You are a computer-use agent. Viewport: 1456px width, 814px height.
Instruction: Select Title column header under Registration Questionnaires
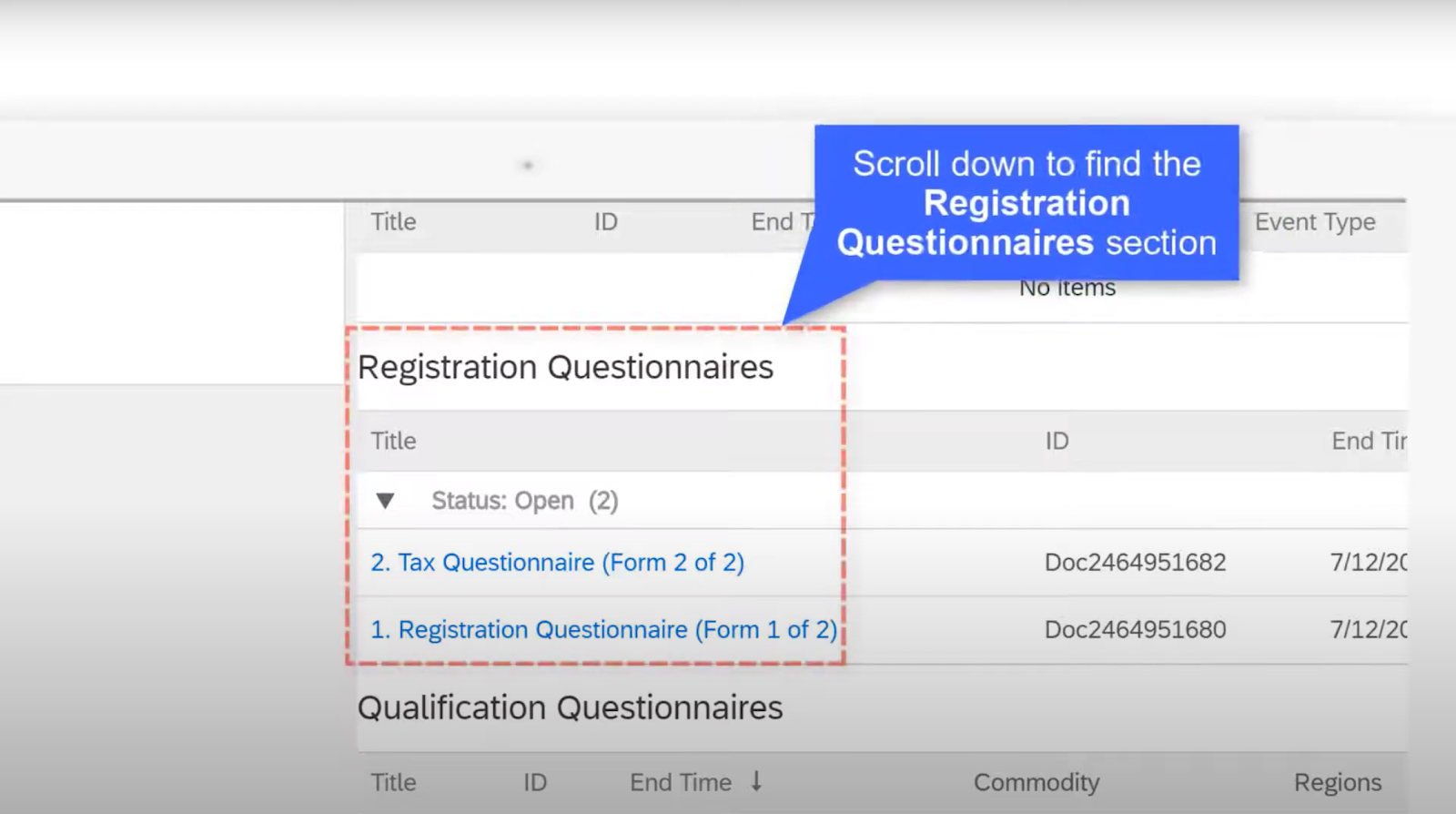click(x=393, y=441)
